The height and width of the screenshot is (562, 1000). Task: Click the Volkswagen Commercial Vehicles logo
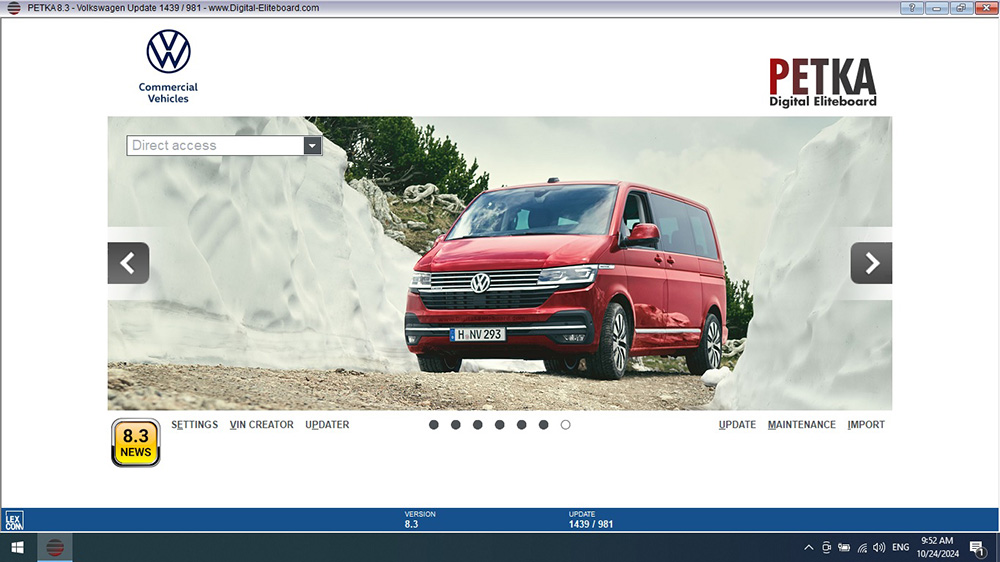(x=168, y=66)
